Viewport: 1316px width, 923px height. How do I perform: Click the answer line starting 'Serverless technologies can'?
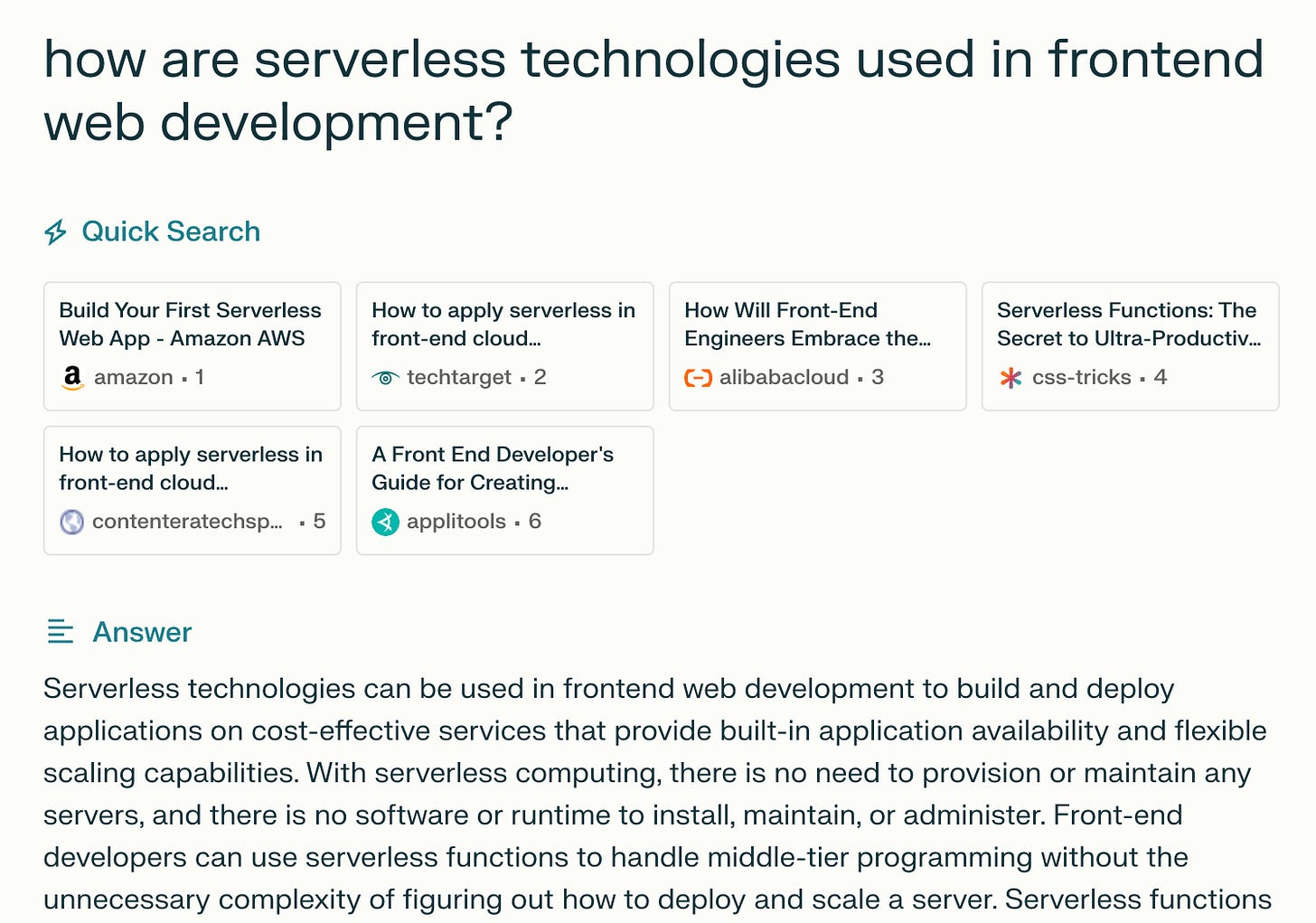tap(608, 689)
